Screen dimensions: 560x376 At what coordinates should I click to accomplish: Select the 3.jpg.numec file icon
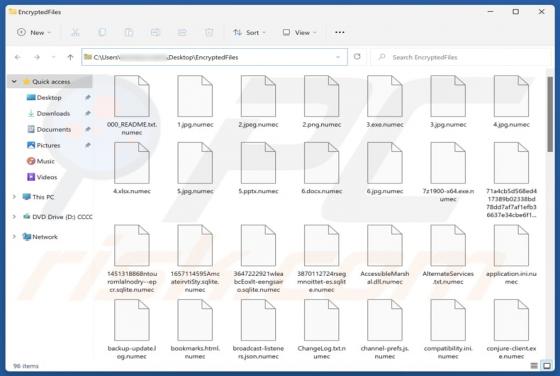coord(448,96)
